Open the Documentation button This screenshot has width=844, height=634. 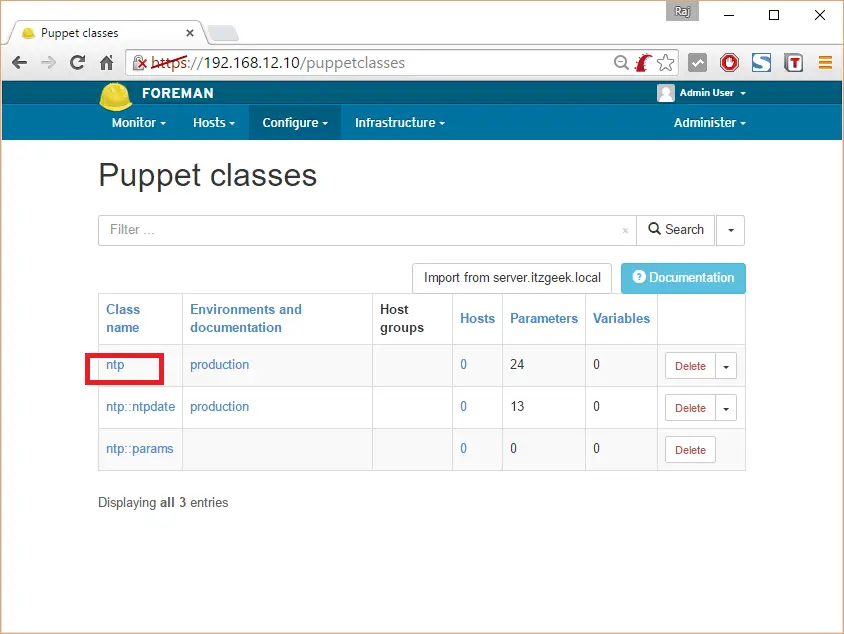coord(683,278)
